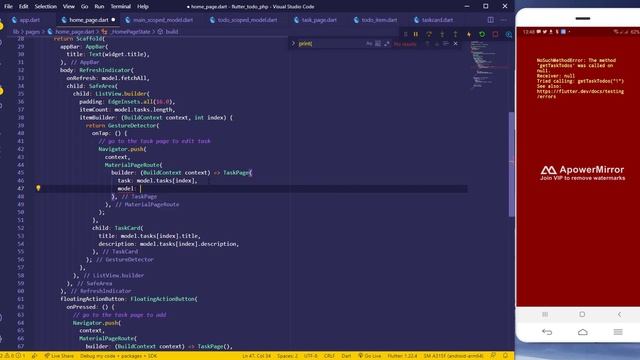Grab the debug toolbar drag handle
Screen dimensions: 640x360
[x=405, y=34]
